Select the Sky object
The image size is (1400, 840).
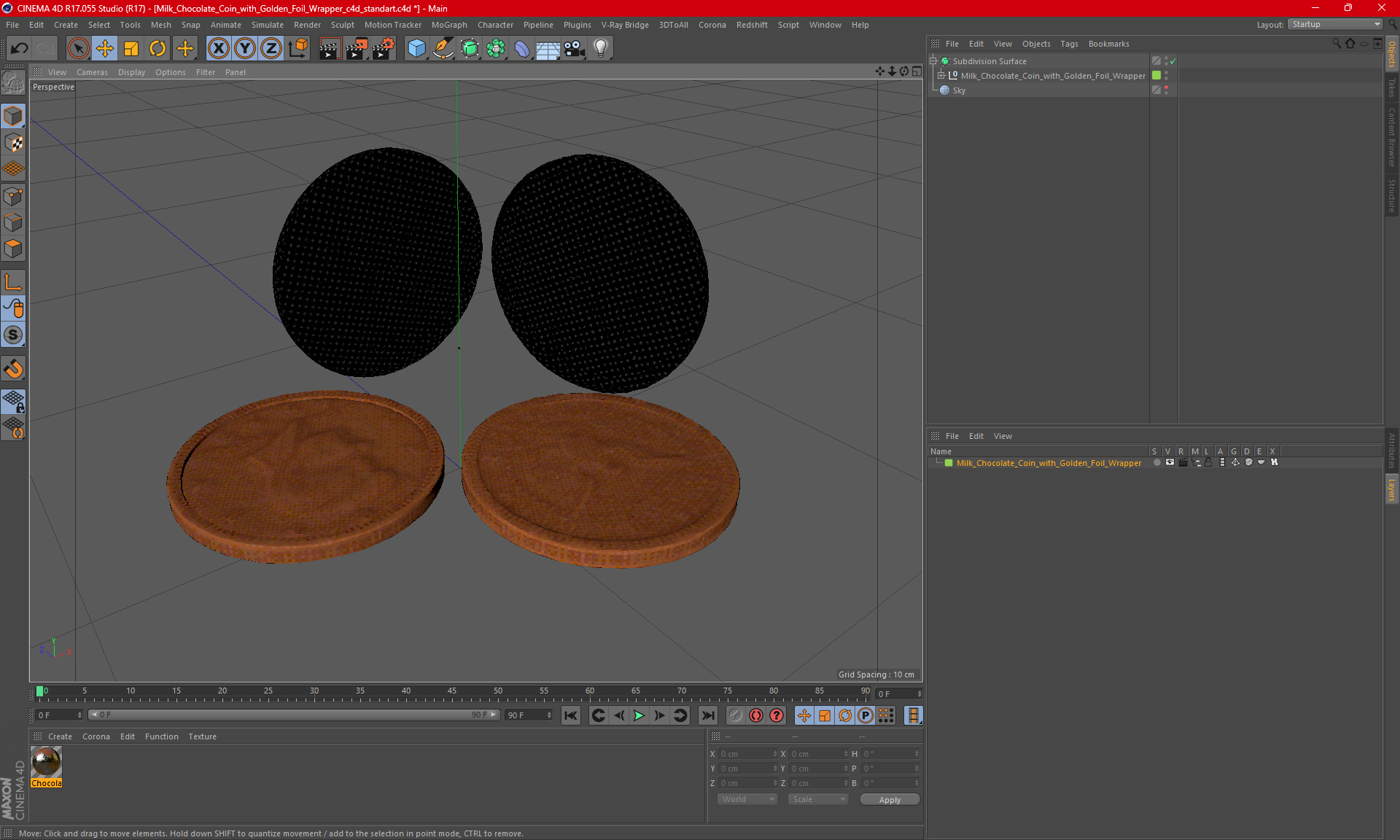coord(959,90)
